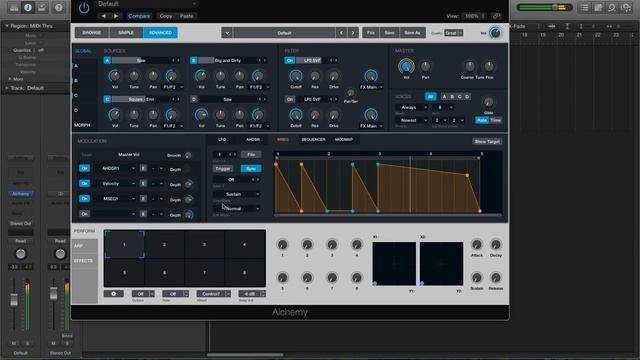Click the first filter Cutoff knob
Viewport: 640px width, 360px height.
[296, 76]
